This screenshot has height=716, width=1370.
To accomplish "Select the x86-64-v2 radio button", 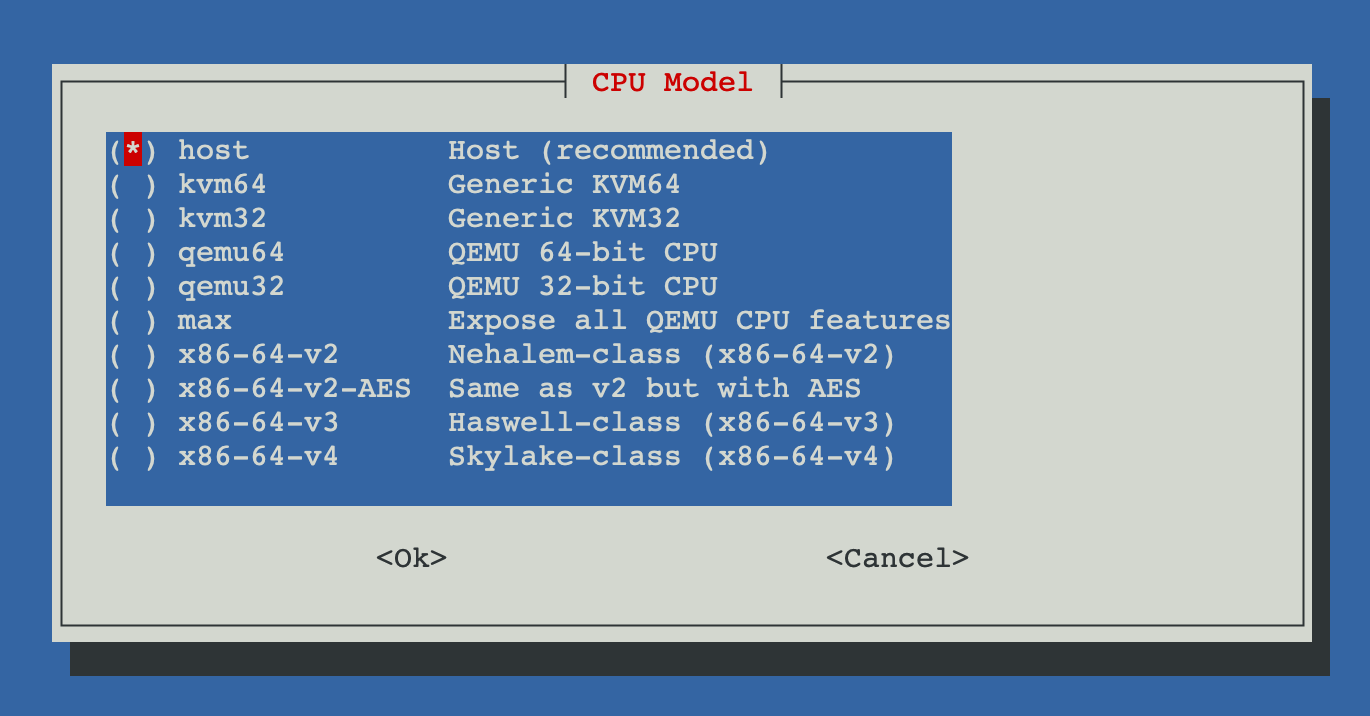I will click(x=133, y=355).
